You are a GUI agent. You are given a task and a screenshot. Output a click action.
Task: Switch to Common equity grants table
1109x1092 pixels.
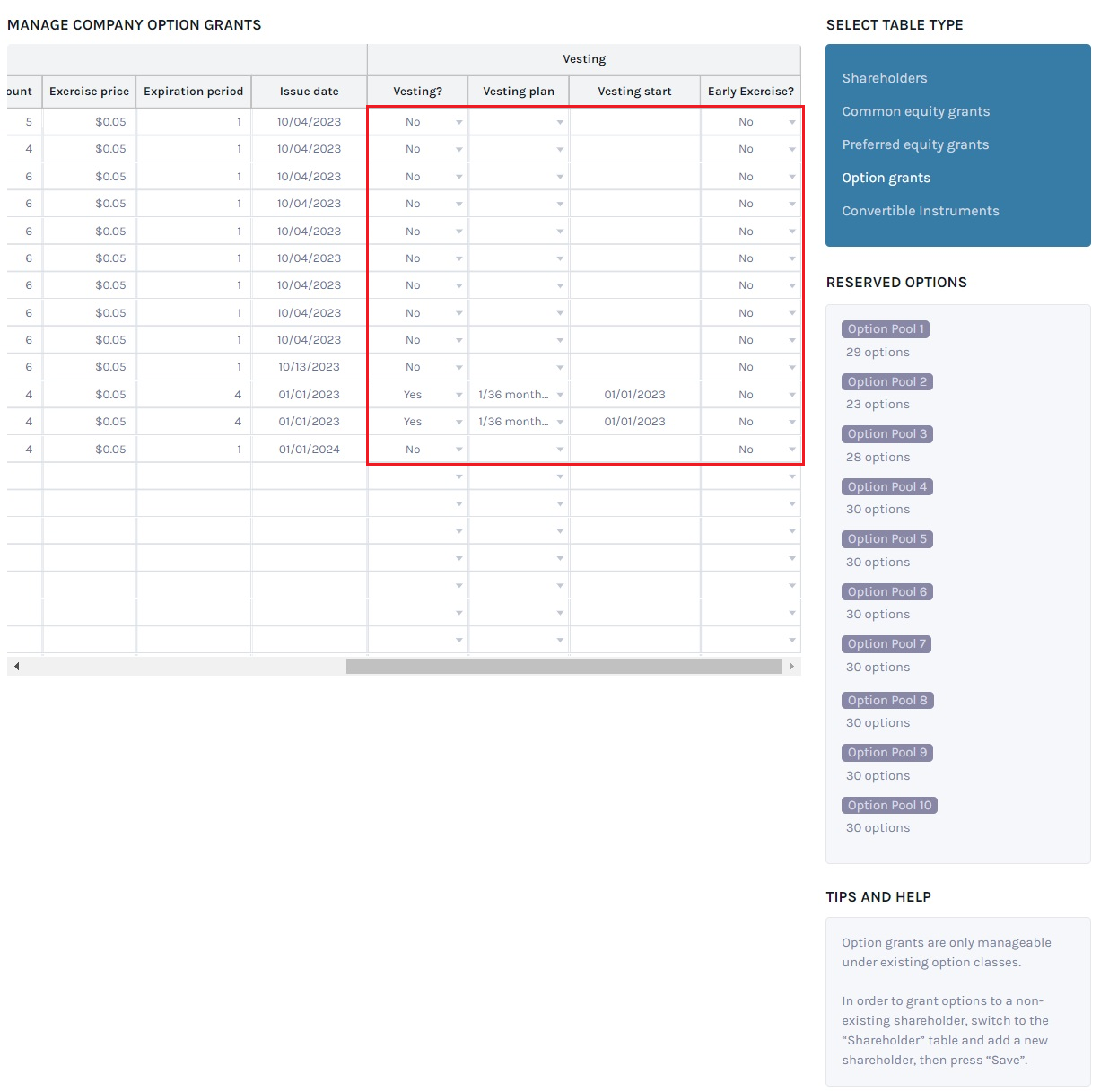tap(915, 111)
